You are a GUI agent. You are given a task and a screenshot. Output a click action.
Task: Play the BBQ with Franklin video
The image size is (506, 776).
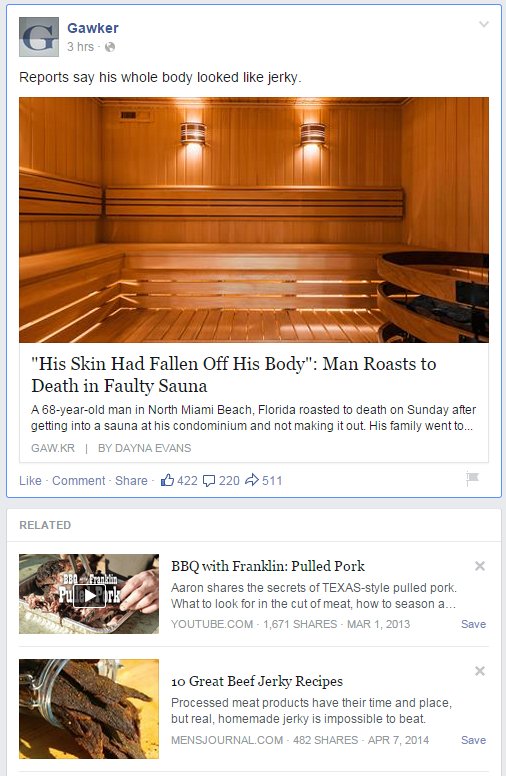pos(89,594)
